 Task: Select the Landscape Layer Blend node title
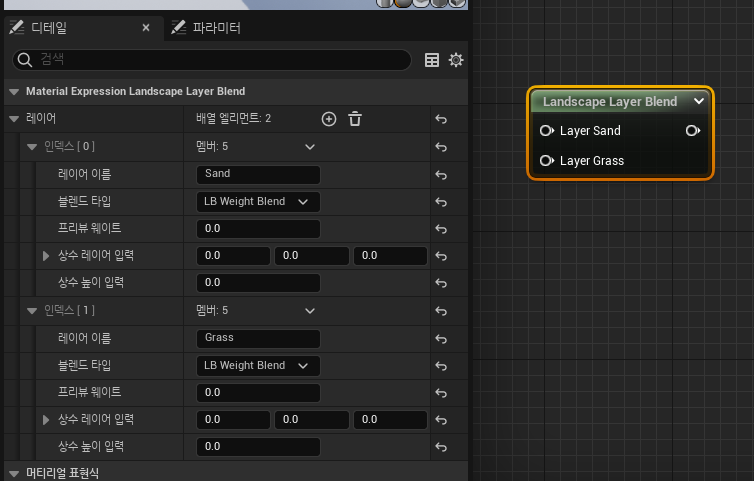(610, 101)
